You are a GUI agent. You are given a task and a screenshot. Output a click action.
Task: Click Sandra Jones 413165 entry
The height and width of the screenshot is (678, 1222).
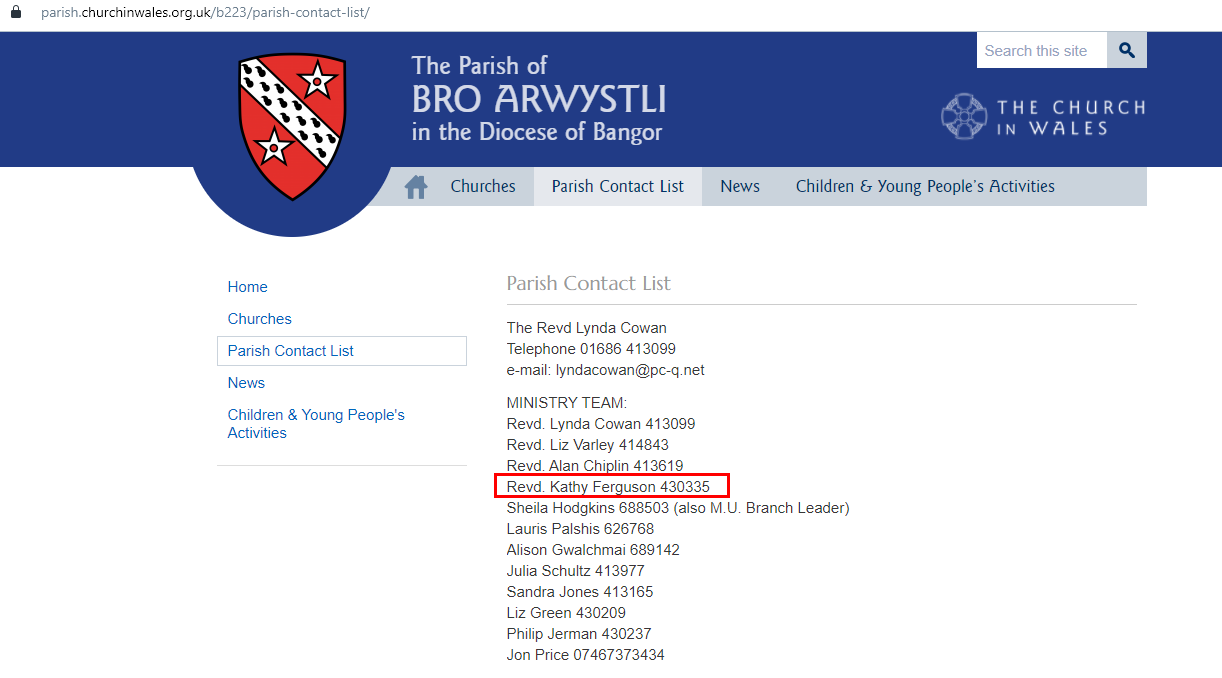coord(580,592)
